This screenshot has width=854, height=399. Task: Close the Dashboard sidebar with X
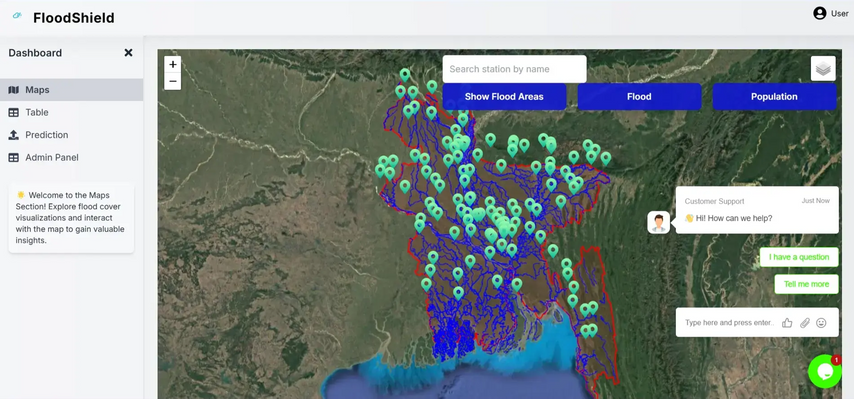(x=129, y=53)
